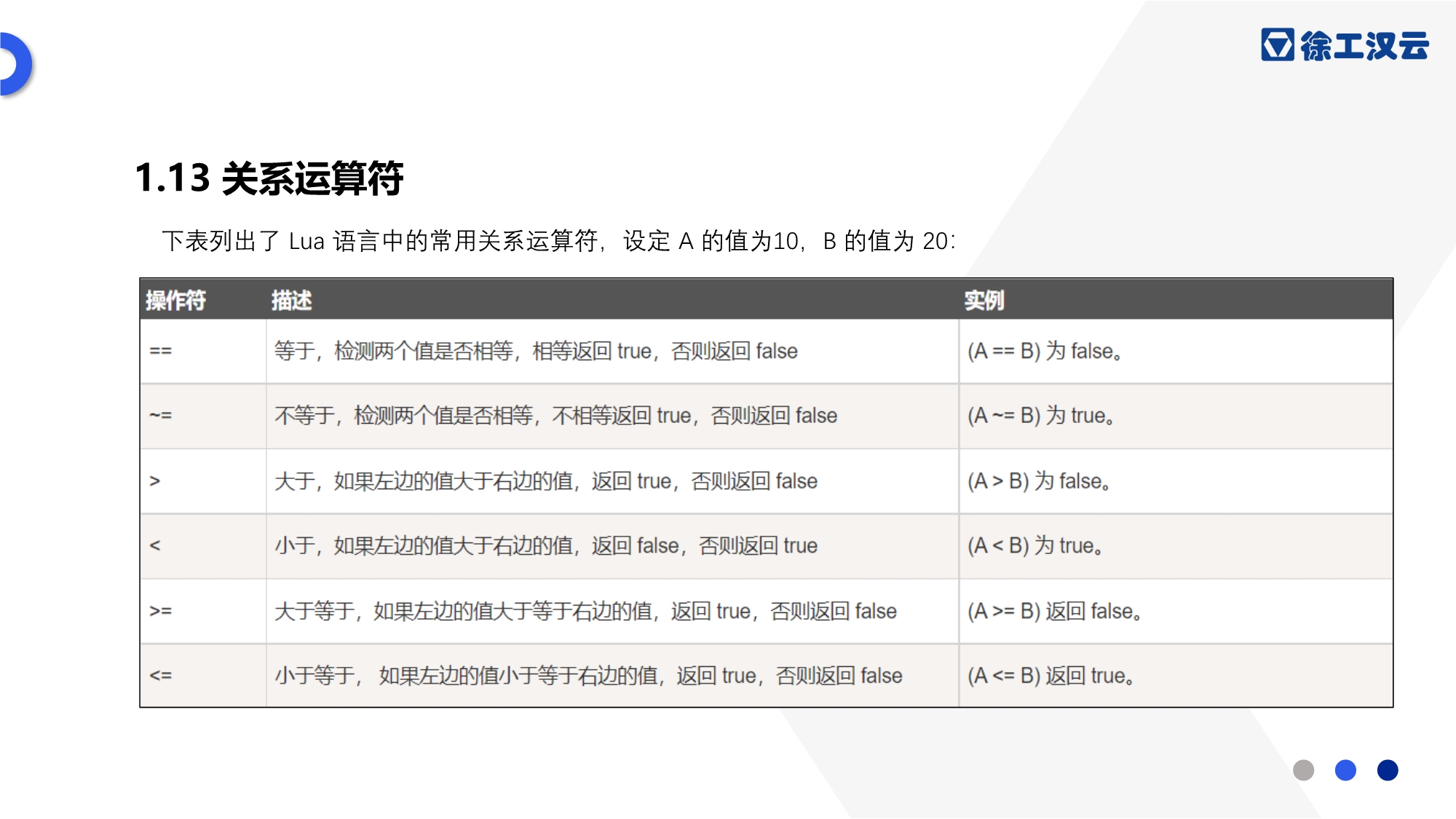
Task: Click the 描述 column header
Action: (x=291, y=300)
